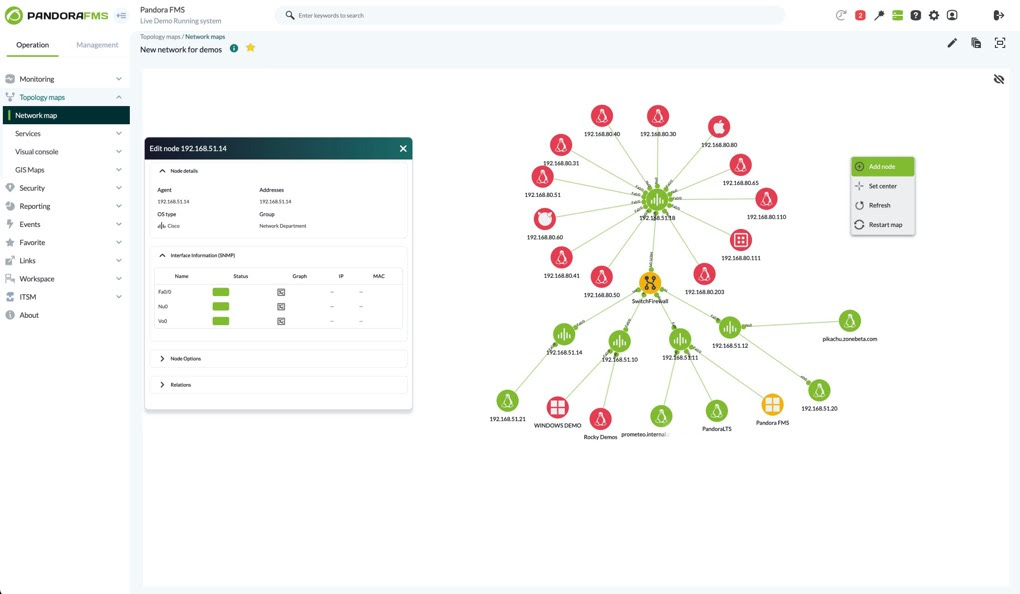
Task: Select Add node from context menu
Action: [x=882, y=167]
